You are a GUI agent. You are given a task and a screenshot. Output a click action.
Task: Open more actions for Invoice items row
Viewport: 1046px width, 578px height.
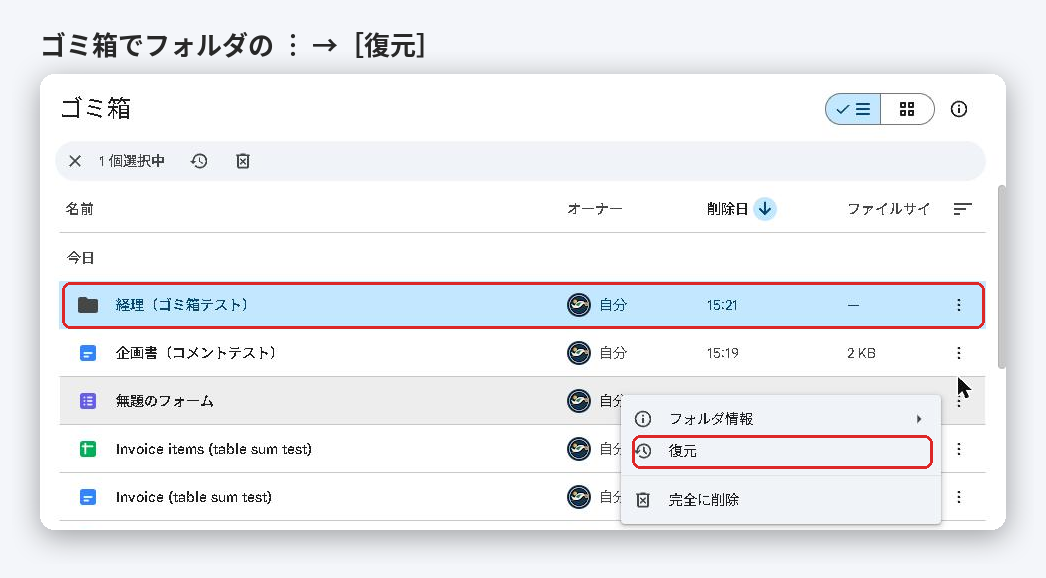959,449
